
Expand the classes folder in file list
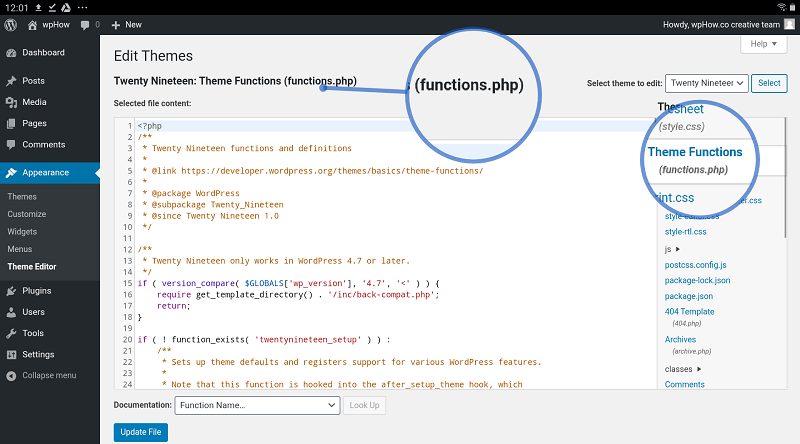pyautogui.click(x=683, y=369)
